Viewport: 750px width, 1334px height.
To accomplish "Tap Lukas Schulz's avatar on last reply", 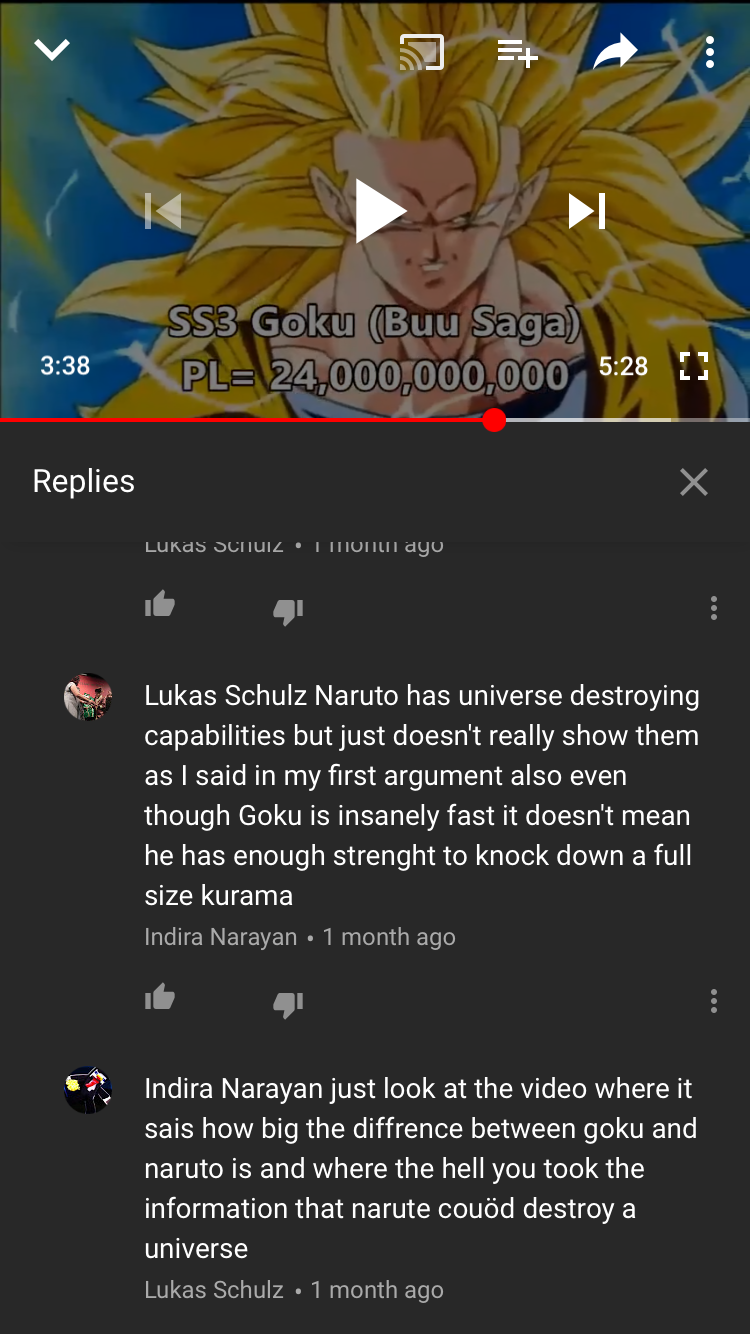I will (x=88, y=1090).
